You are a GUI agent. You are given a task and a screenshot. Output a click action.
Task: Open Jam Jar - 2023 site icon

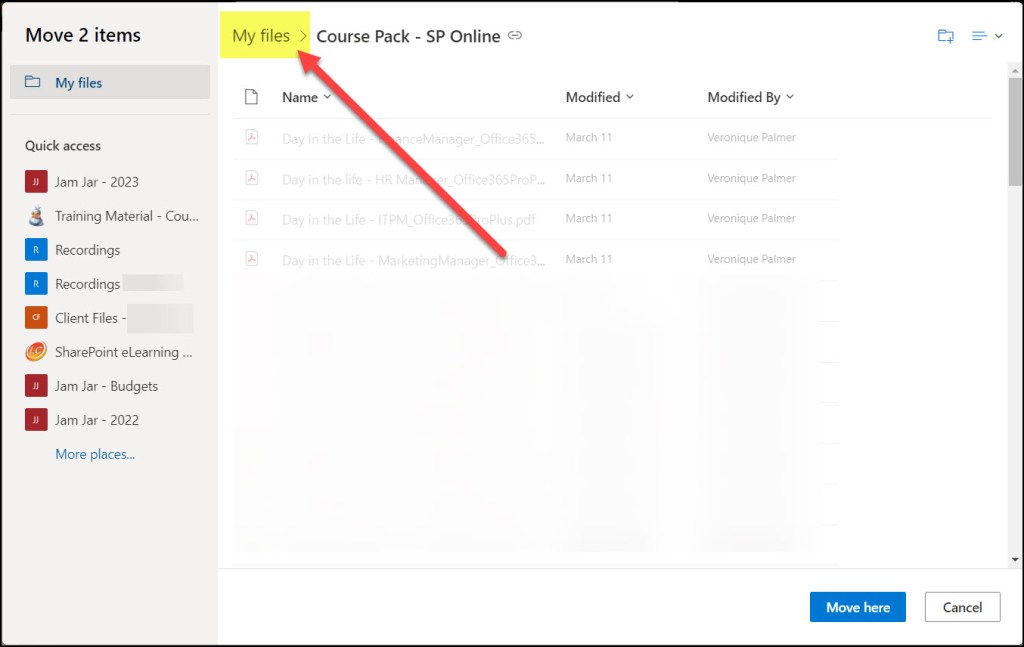tap(36, 182)
